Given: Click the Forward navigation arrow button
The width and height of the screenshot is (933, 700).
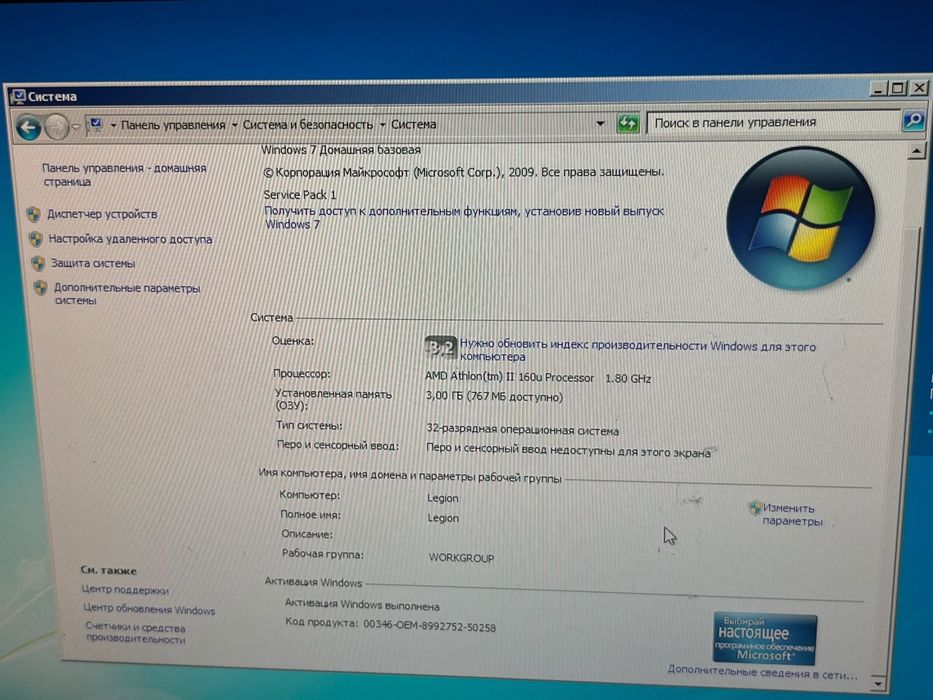Looking at the screenshot, I should pyautogui.click(x=57, y=126).
